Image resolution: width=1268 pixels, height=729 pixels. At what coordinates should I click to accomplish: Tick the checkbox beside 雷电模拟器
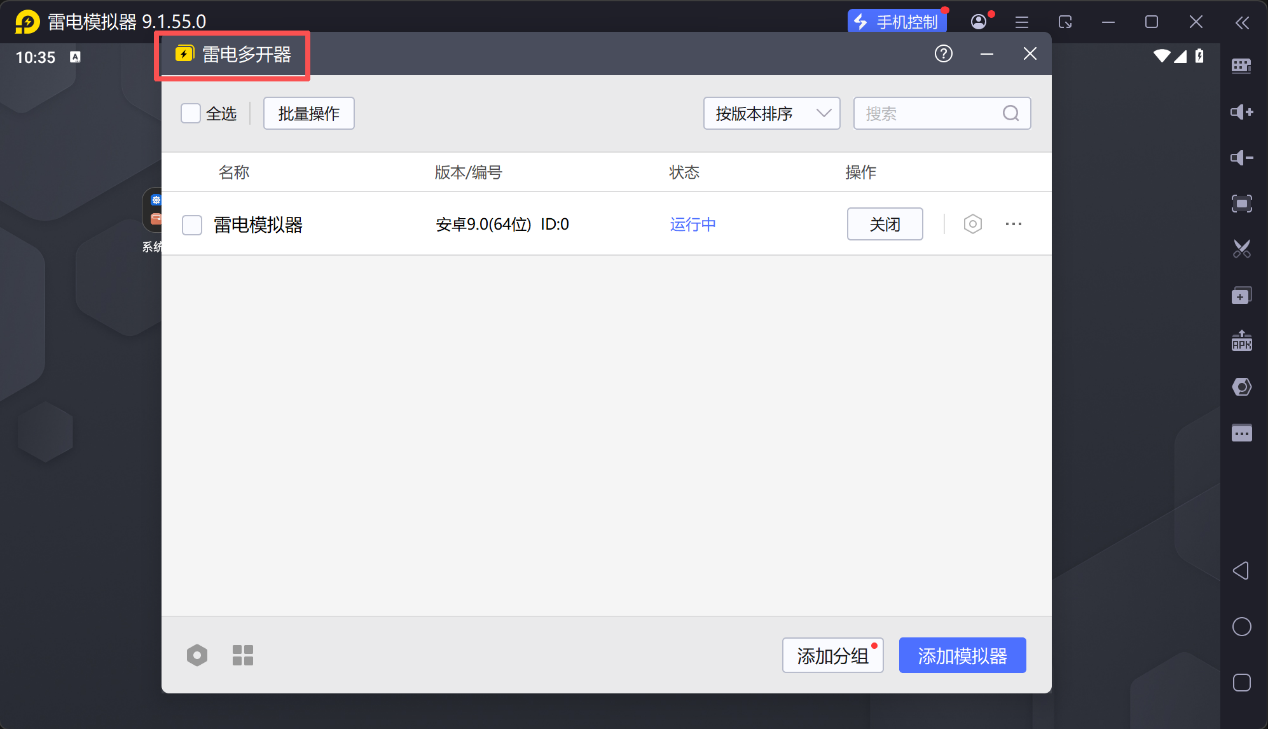point(192,225)
